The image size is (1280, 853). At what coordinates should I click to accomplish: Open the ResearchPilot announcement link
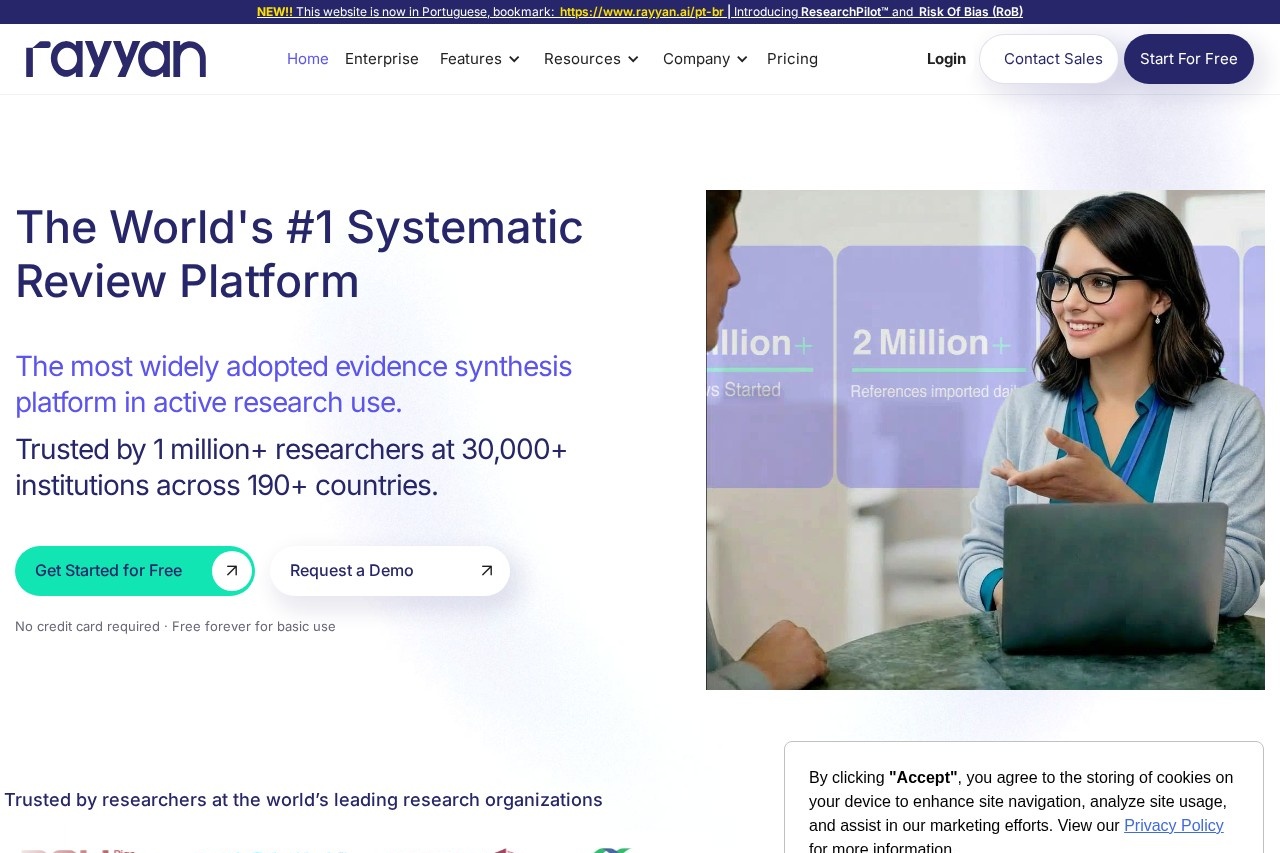(844, 12)
